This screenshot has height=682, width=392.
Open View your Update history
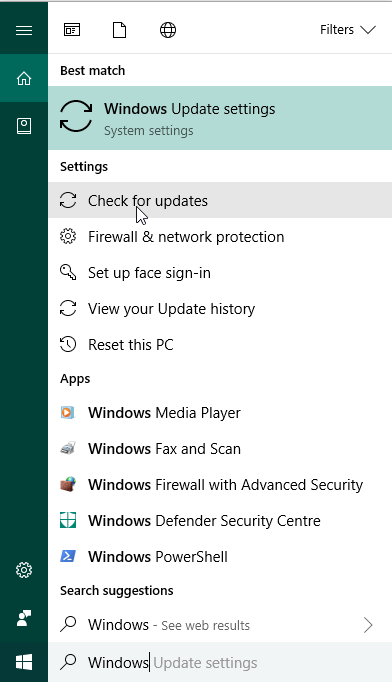[220, 309]
